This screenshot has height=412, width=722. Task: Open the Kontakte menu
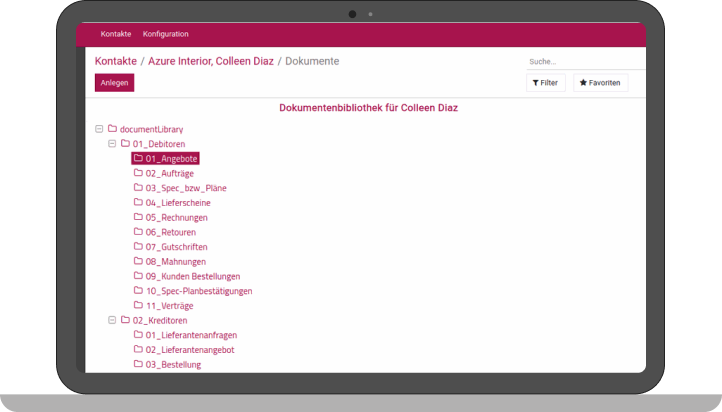[x=116, y=34]
